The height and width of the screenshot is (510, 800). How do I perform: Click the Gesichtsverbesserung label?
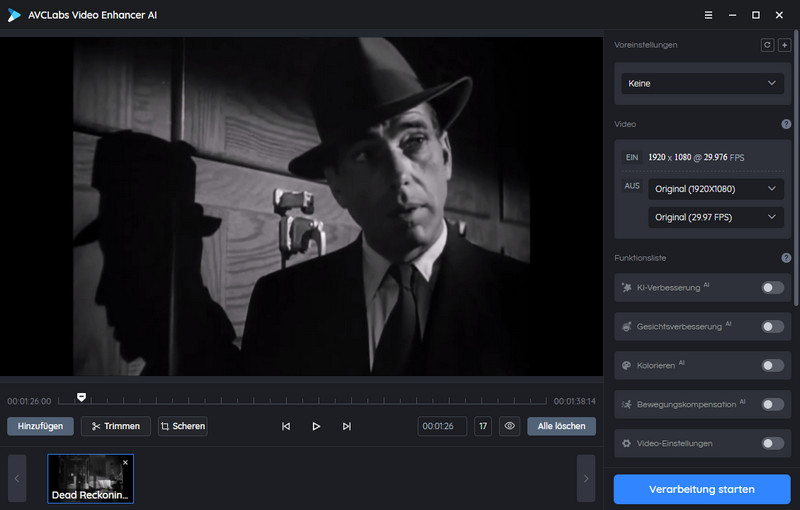tap(679, 326)
